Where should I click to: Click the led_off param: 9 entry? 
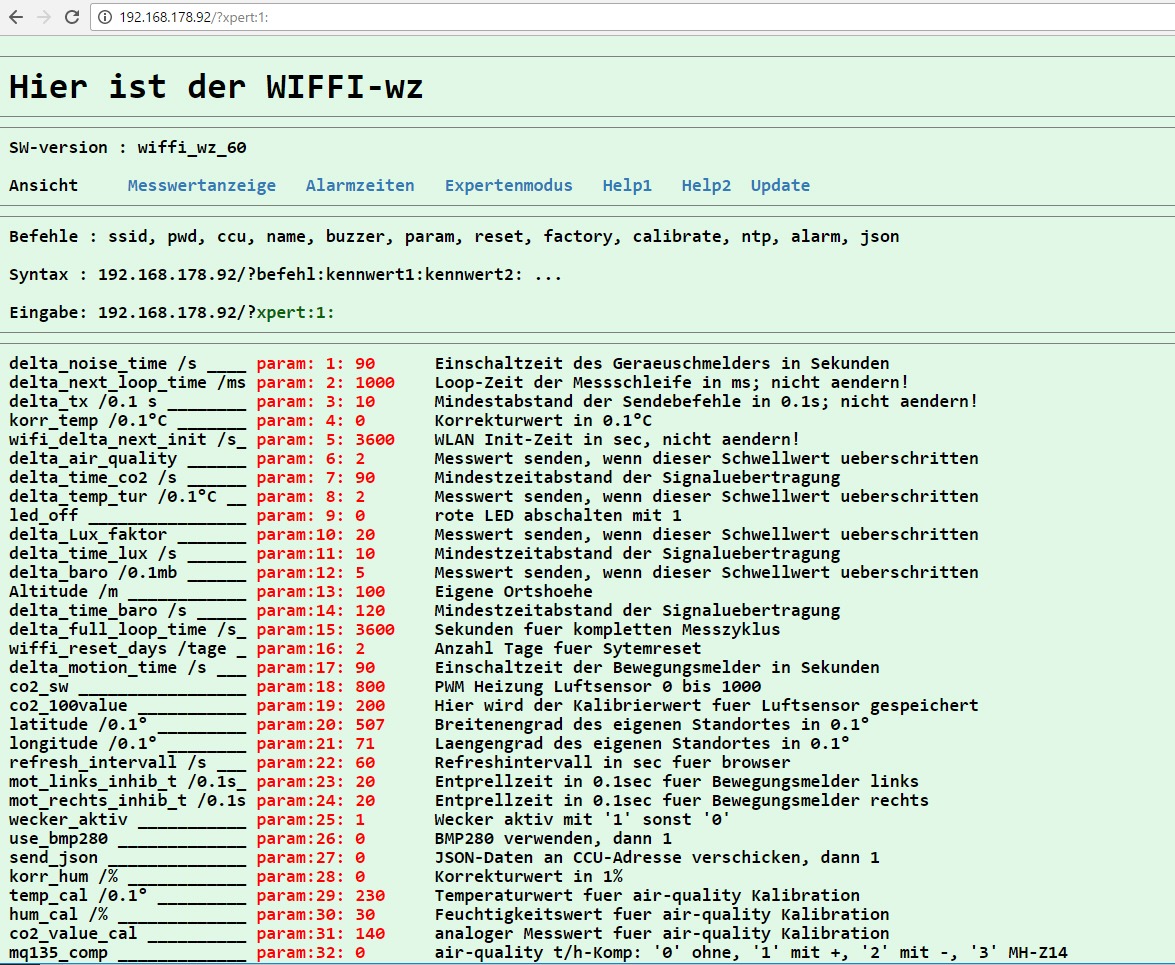click(310, 515)
